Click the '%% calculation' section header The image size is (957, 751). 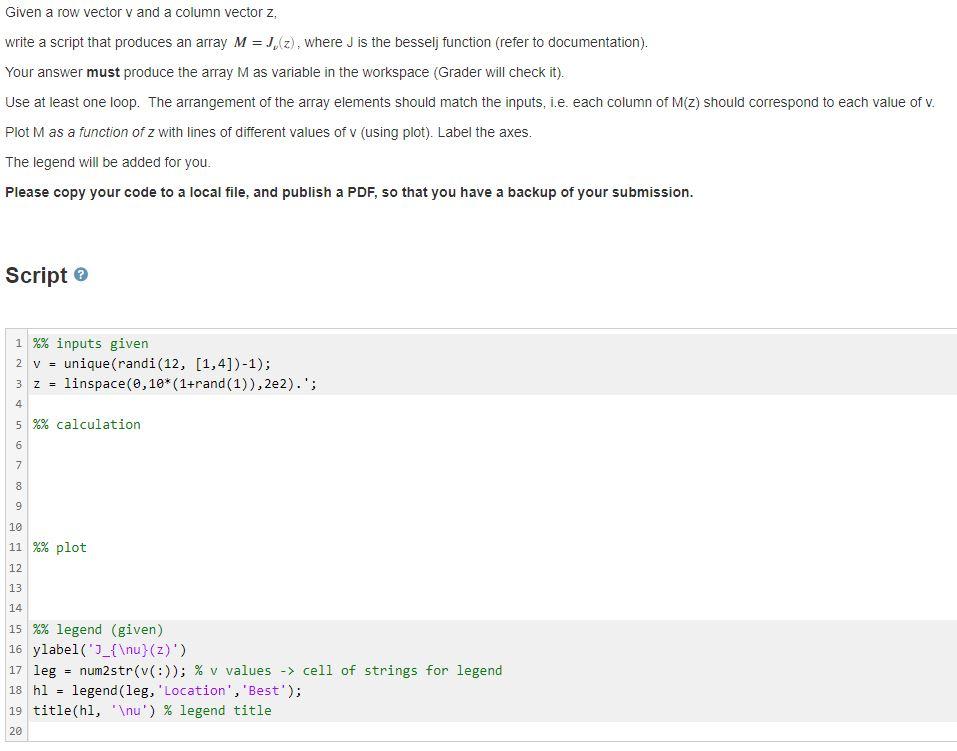point(85,424)
